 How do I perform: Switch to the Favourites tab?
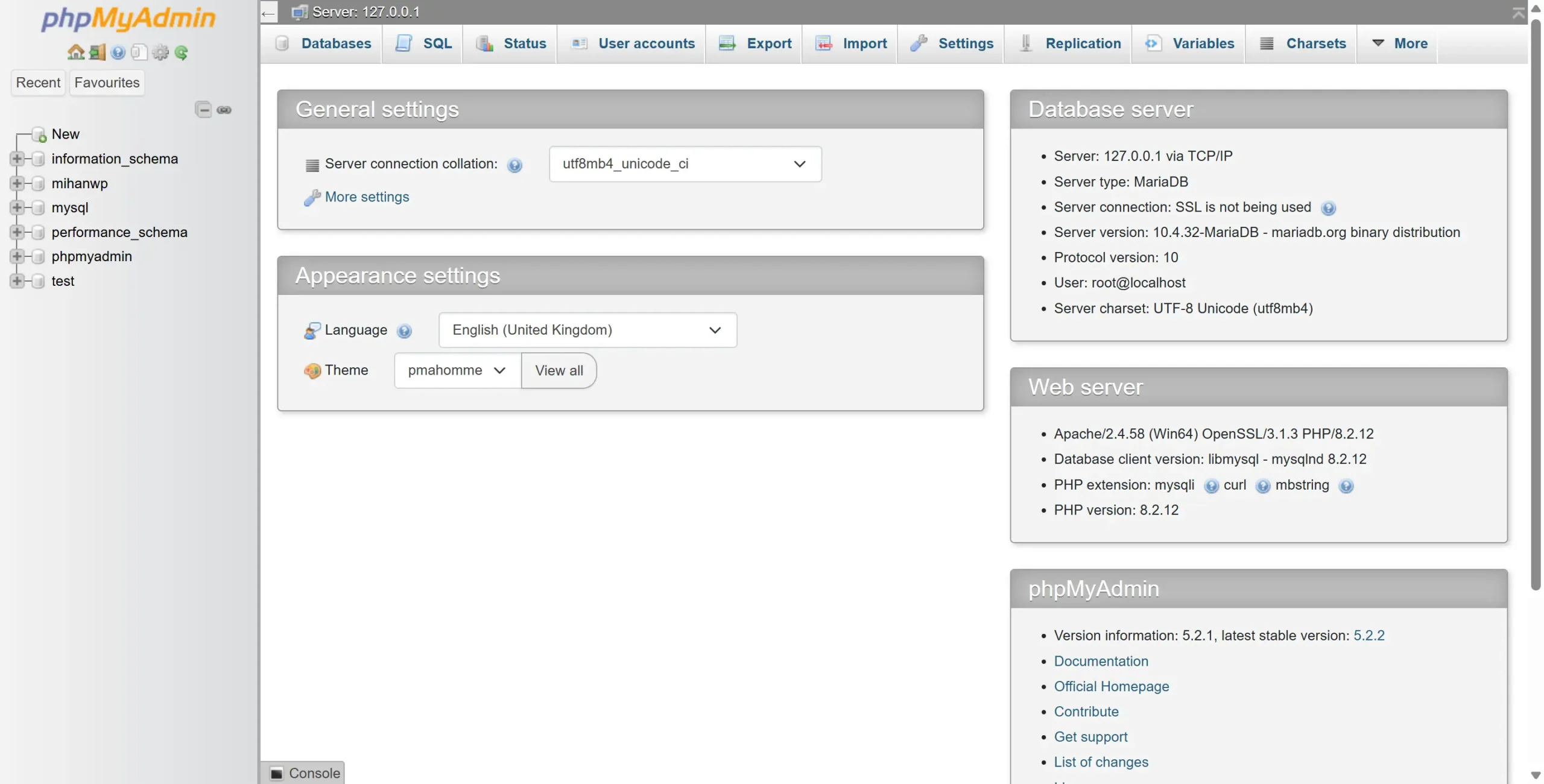[x=106, y=83]
